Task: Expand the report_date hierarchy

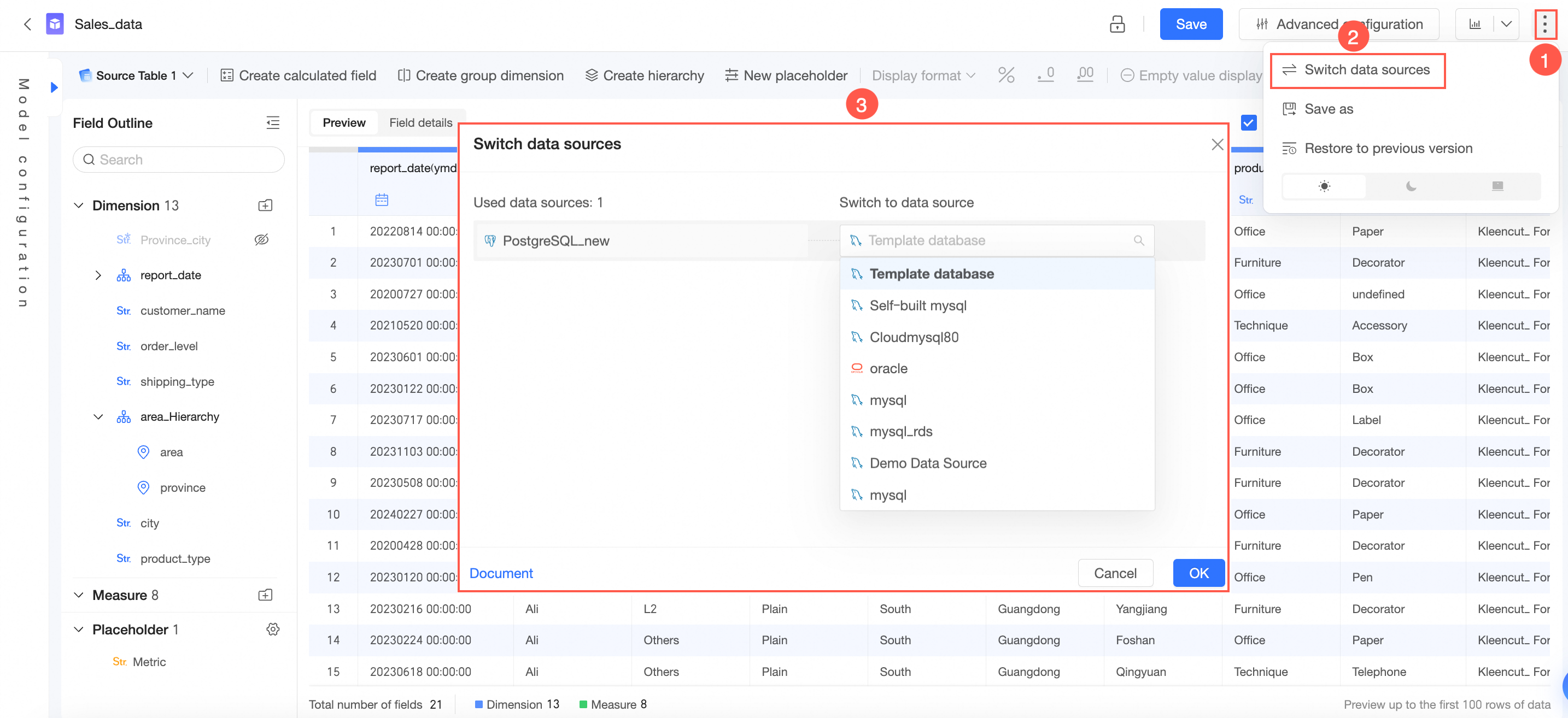Action: click(98, 275)
